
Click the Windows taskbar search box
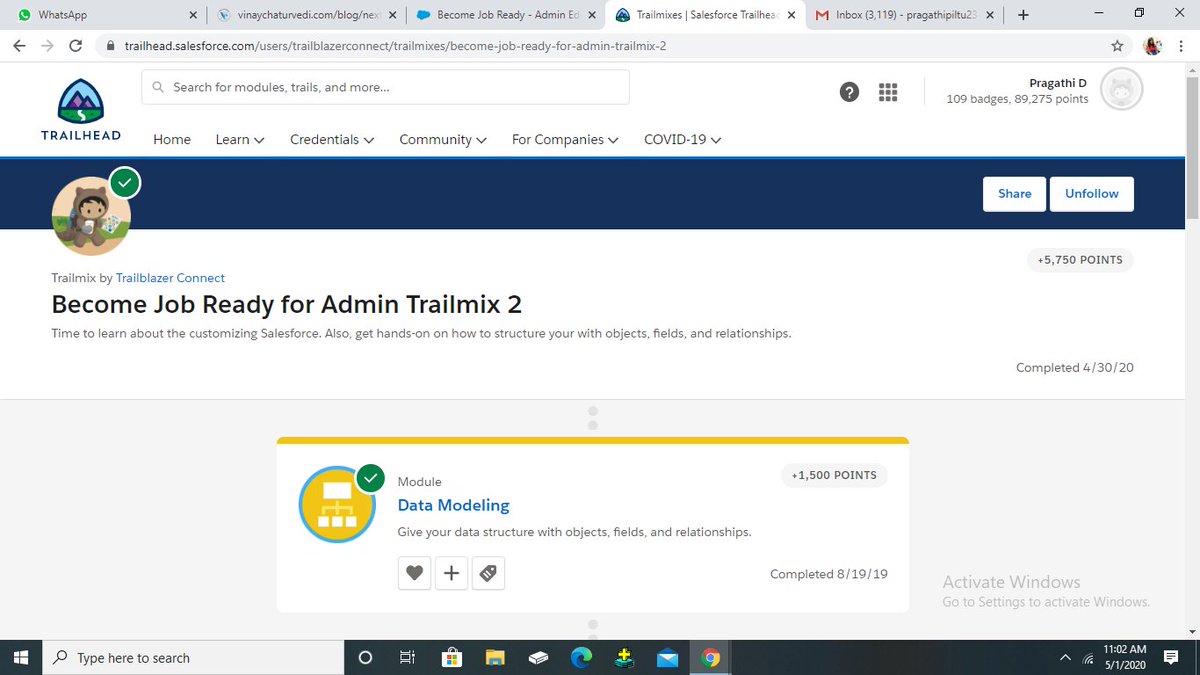[x=192, y=657]
